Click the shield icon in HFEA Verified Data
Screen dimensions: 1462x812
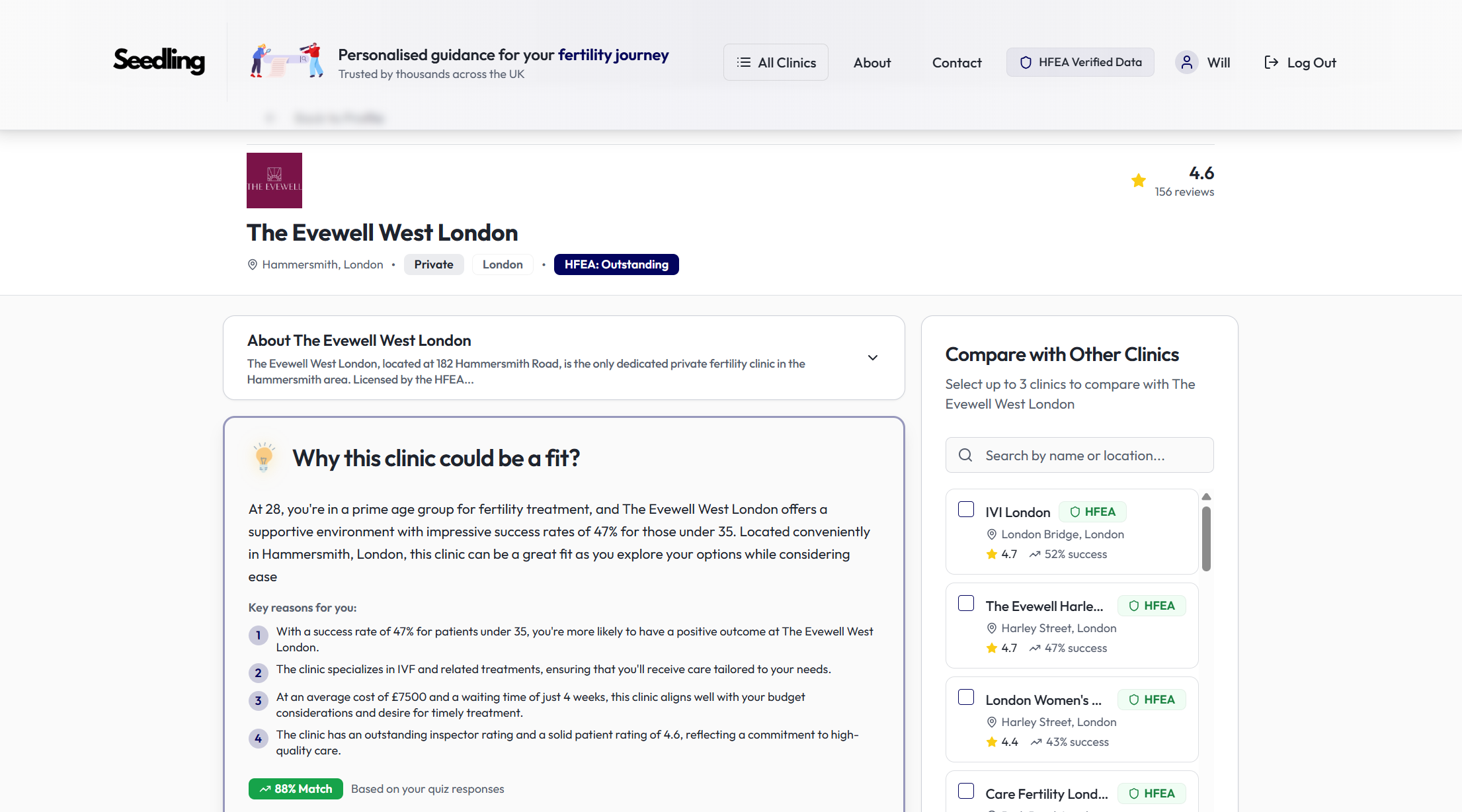point(1025,62)
